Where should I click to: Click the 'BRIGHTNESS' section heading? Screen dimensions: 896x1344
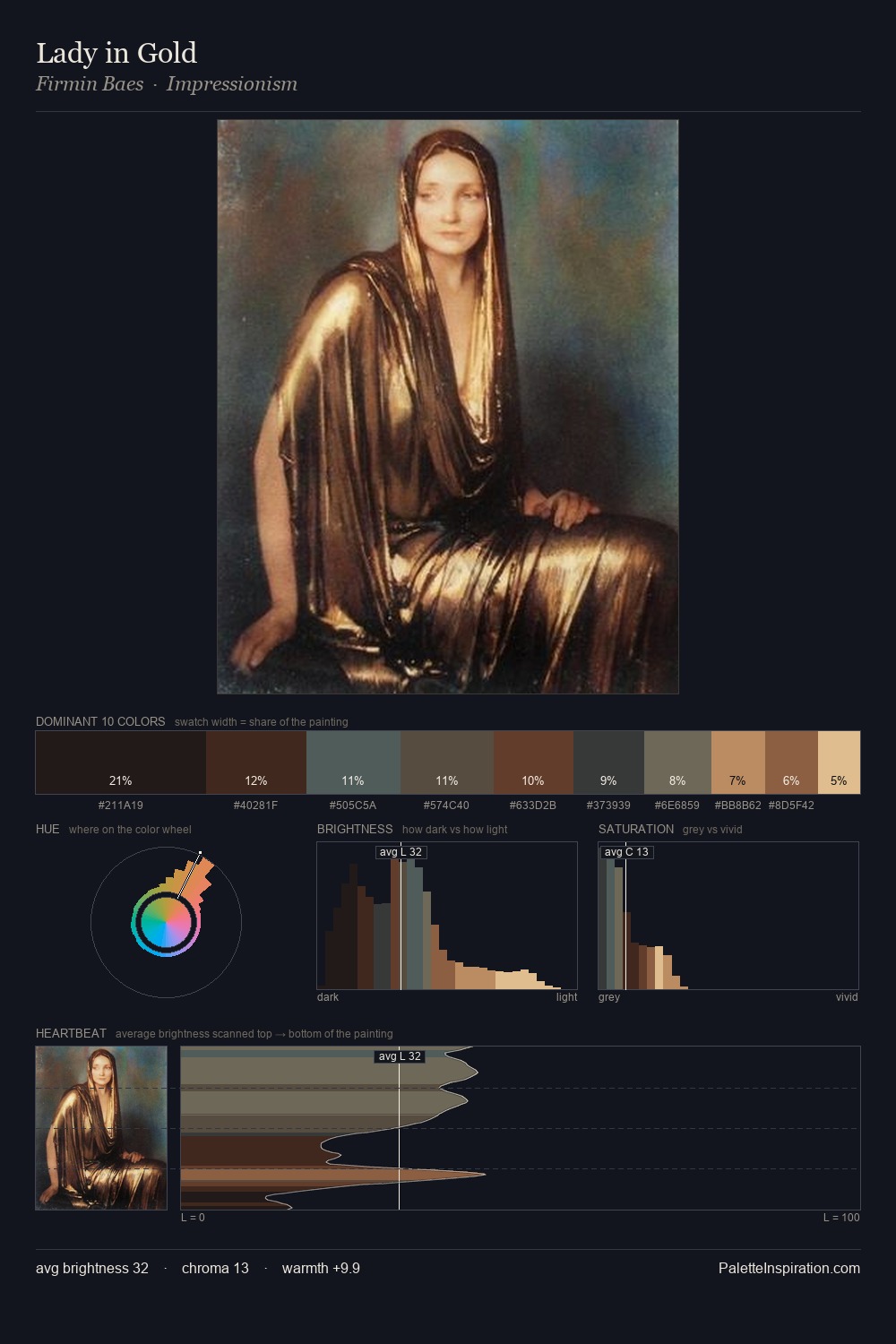[x=355, y=829]
